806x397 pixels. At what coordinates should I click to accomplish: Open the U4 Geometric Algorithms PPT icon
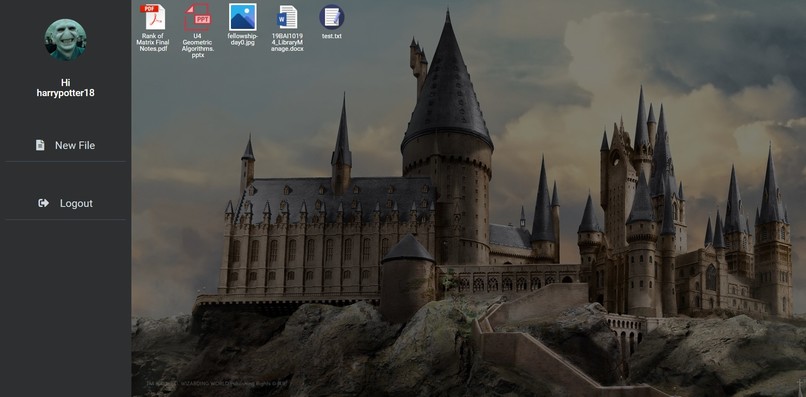pyautogui.click(x=197, y=17)
